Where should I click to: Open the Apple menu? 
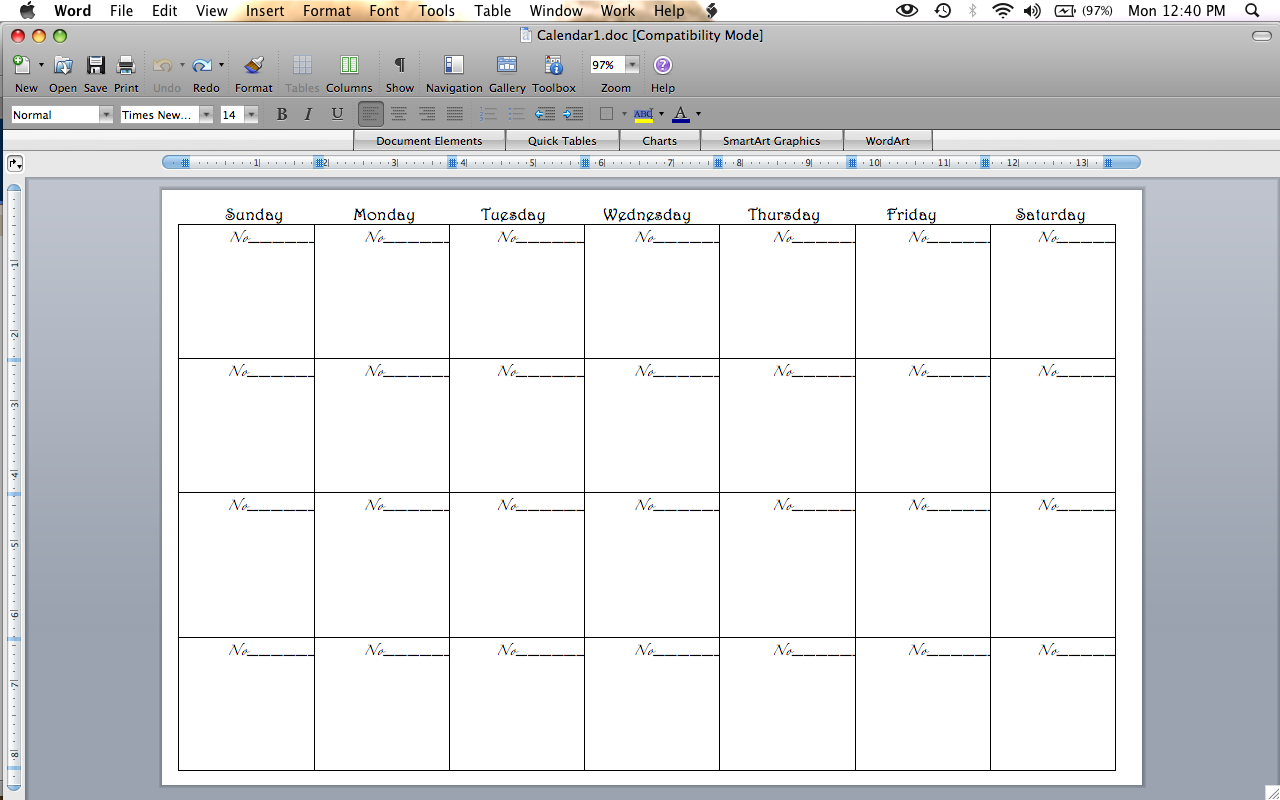point(27,11)
